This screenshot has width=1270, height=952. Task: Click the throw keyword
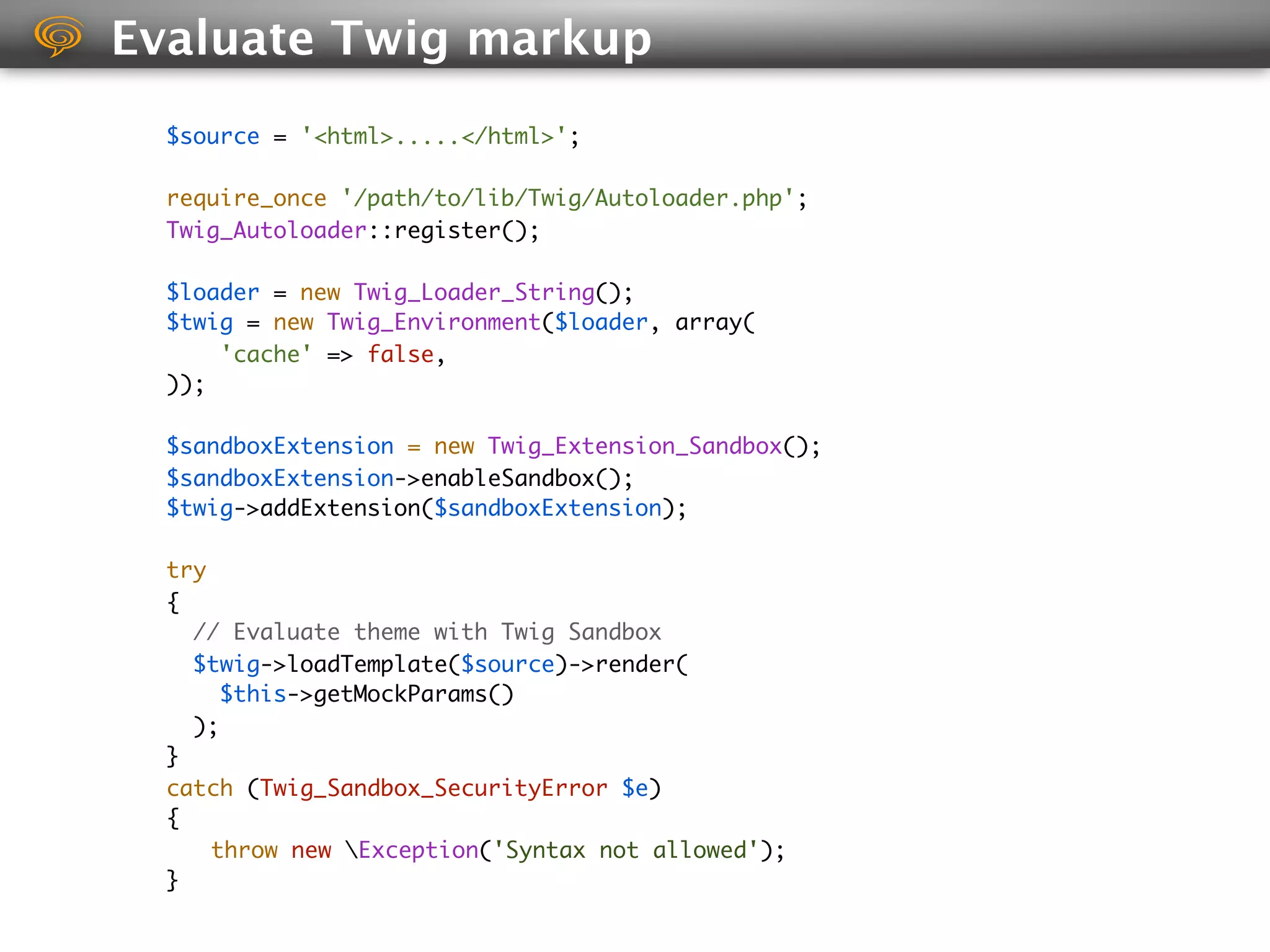coord(244,850)
